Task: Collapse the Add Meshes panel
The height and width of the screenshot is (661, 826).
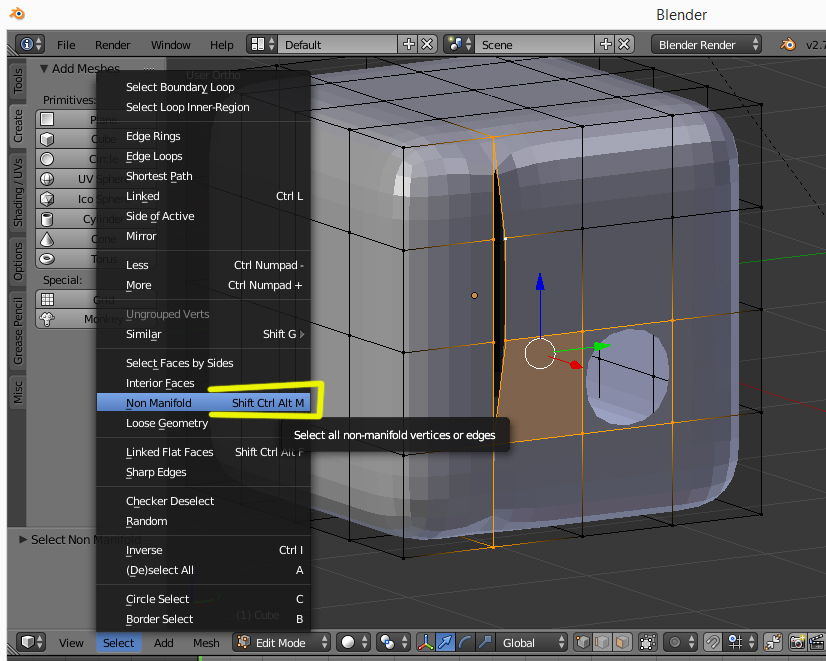Action: coord(44,68)
